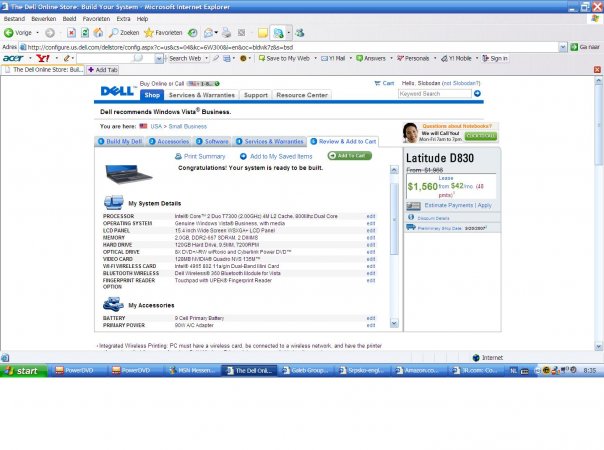Click the green Add to Cart button
This screenshot has height=450, width=604.
350,156
